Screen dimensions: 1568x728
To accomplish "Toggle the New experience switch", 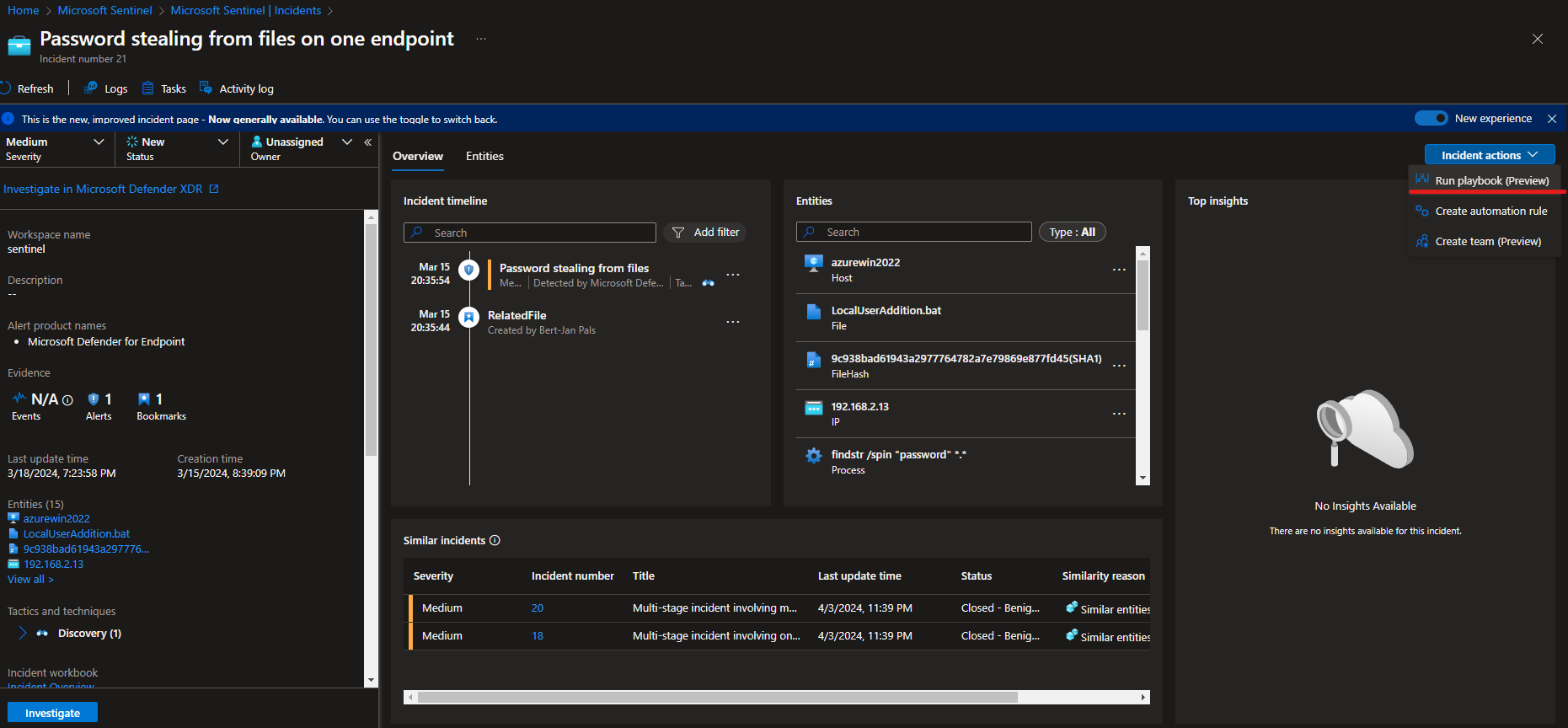I will [x=1431, y=118].
